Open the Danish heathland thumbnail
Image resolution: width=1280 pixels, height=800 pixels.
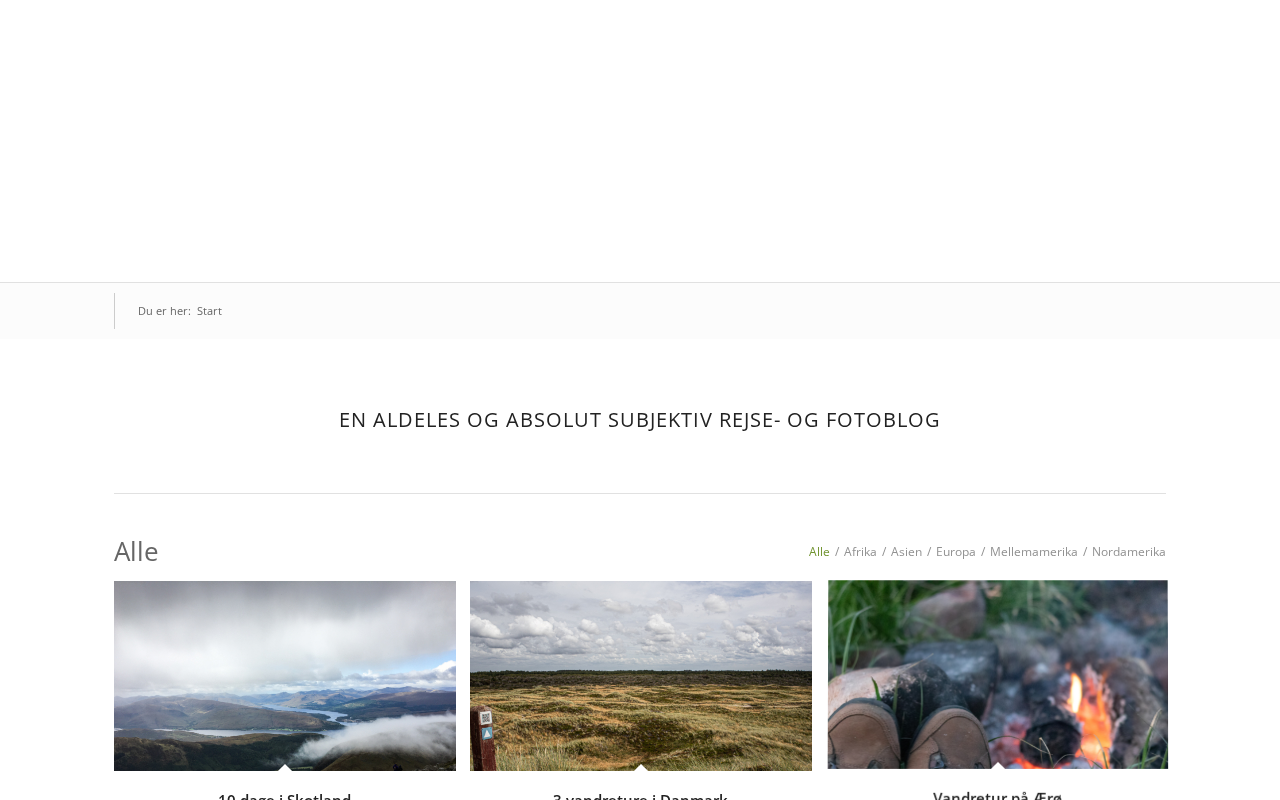(641, 676)
